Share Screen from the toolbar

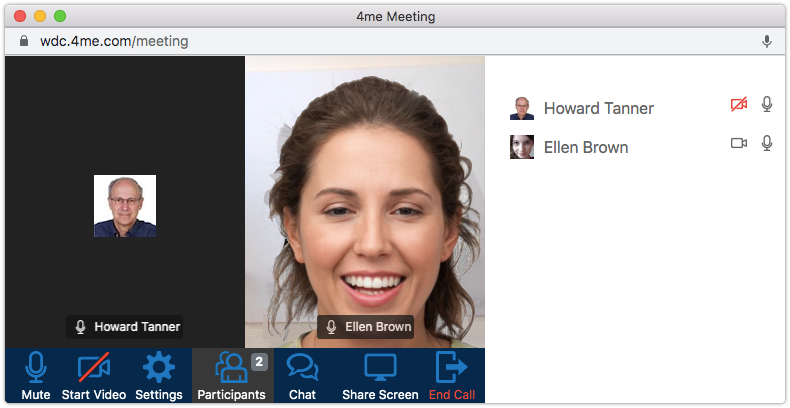pos(380,376)
